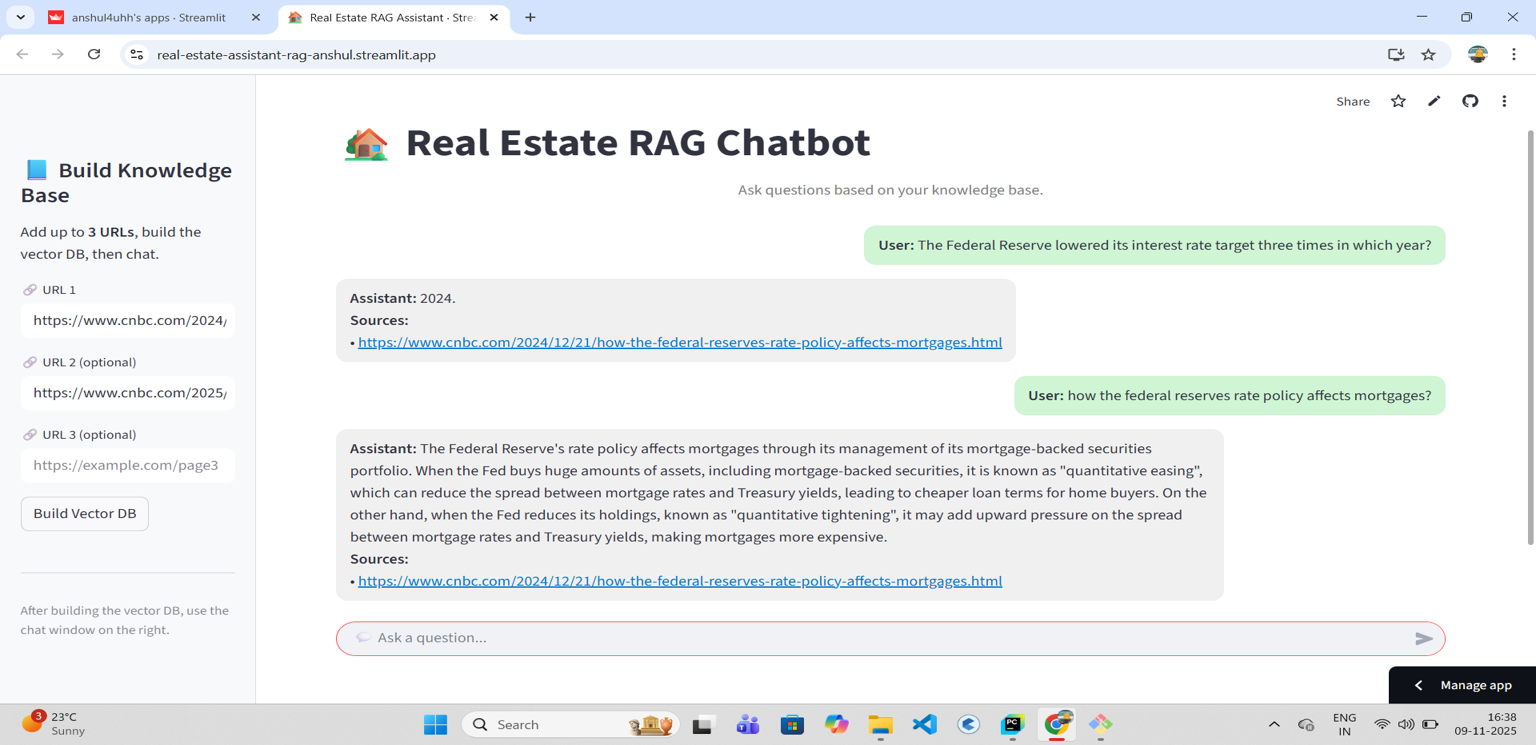
Task: Open the Chrome profile avatar
Action: (x=1477, y=55)
